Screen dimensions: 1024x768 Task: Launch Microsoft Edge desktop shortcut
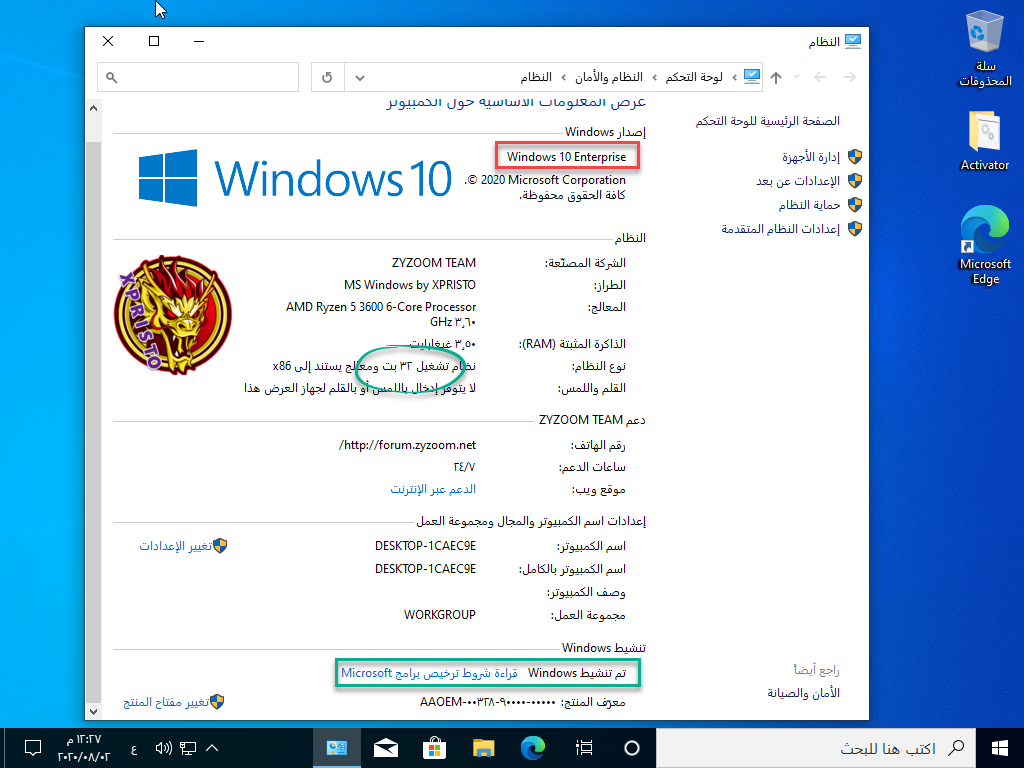[985, 245]
